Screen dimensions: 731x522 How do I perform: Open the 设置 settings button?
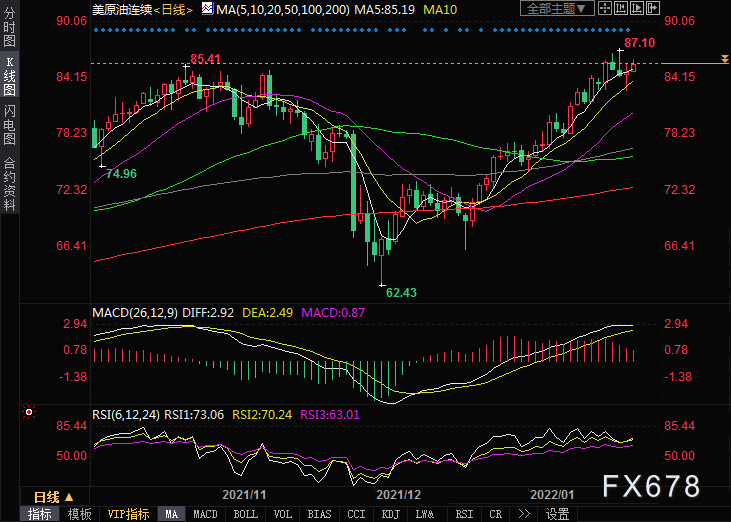click(x=558, y=514)
